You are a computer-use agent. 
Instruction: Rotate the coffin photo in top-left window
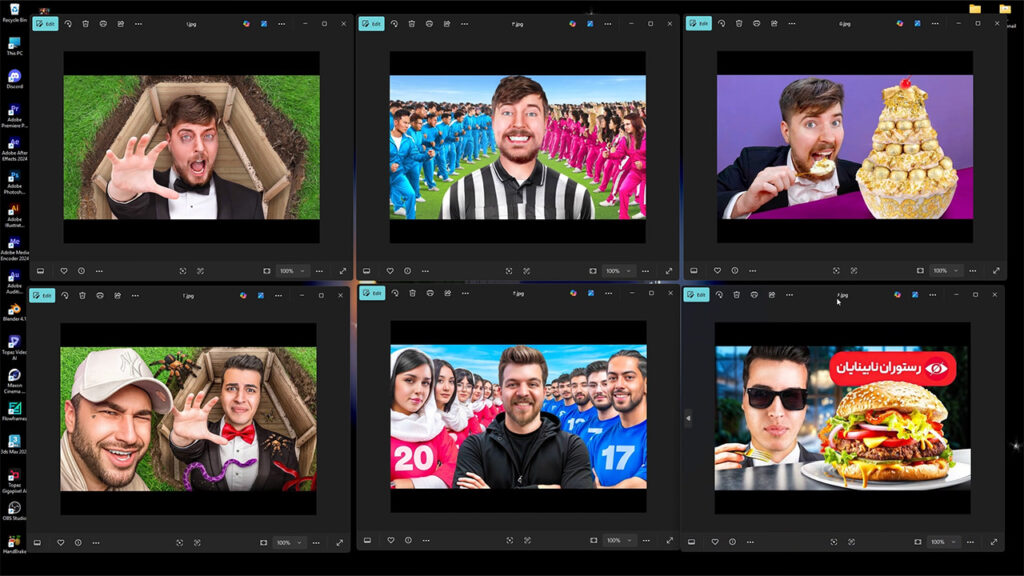pyautogui.click(x=68, y=24)
